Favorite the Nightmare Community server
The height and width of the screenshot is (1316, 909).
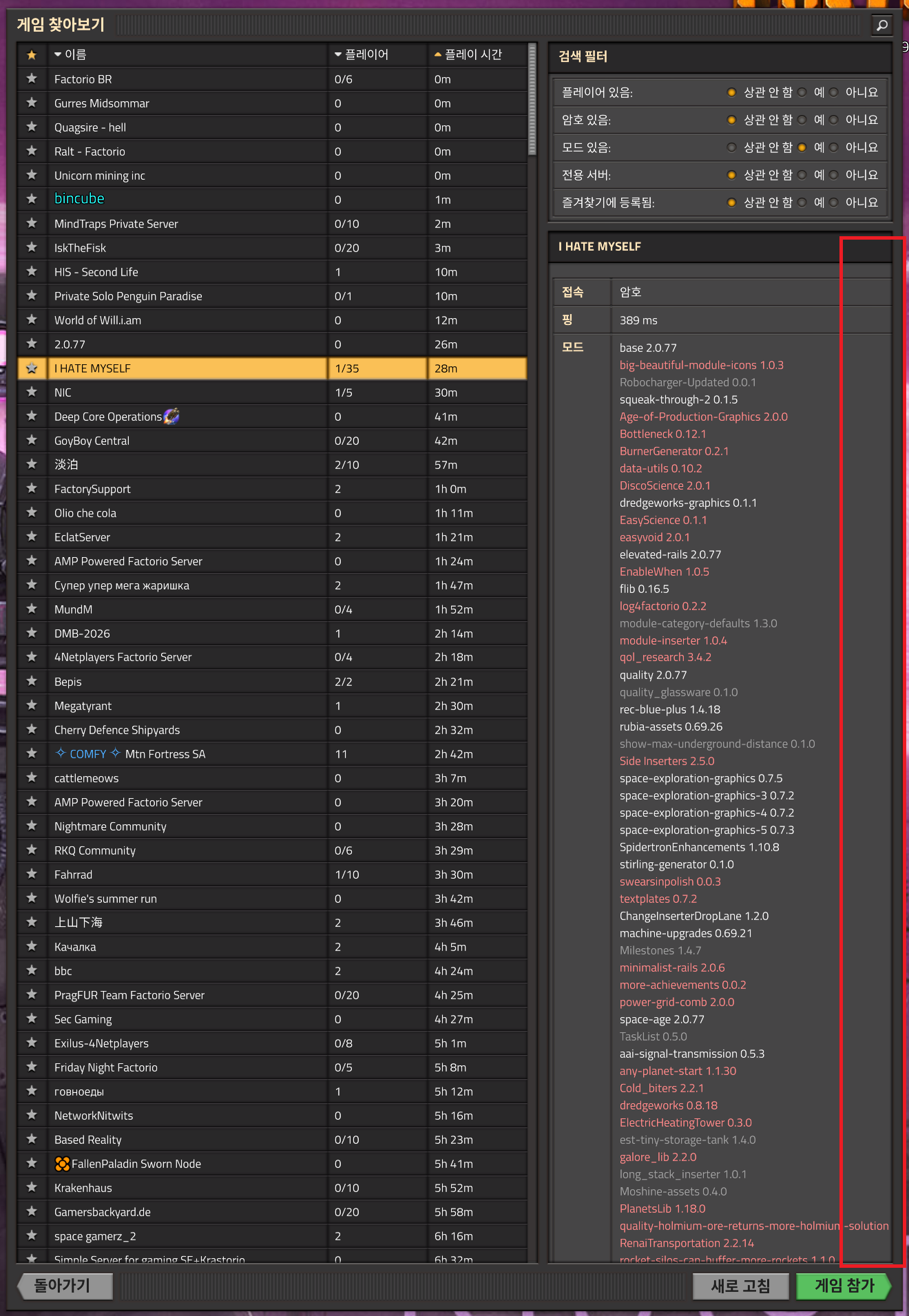pos(32,826)
